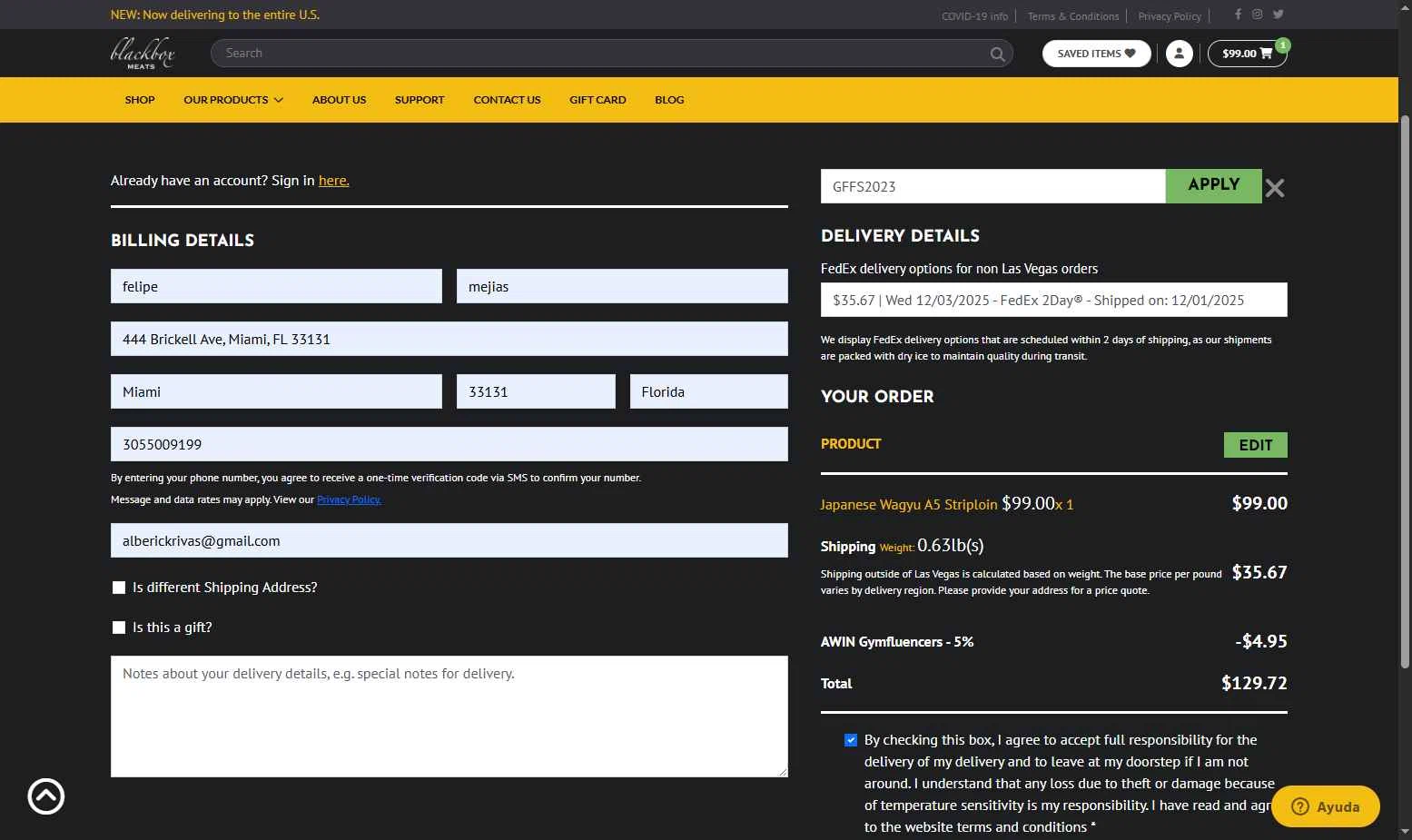Remove the coupon with X icon
The image size is (1412, 840).
tap(1275, 188)
